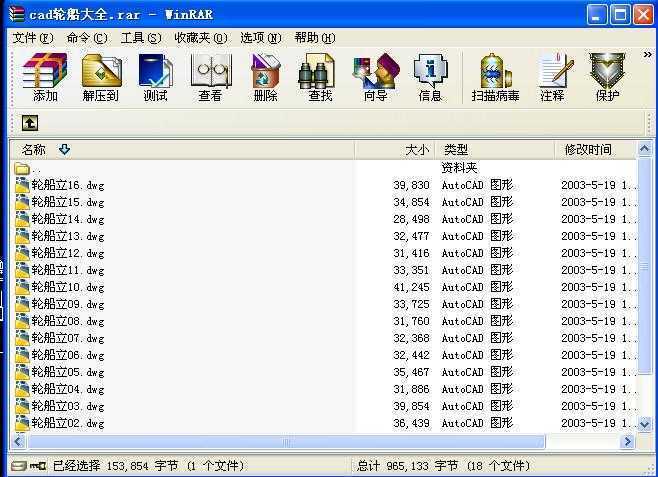Select file name 轮船立06.dwg
Viewport: 658px width, 477px height.
[x=68, y=355]
